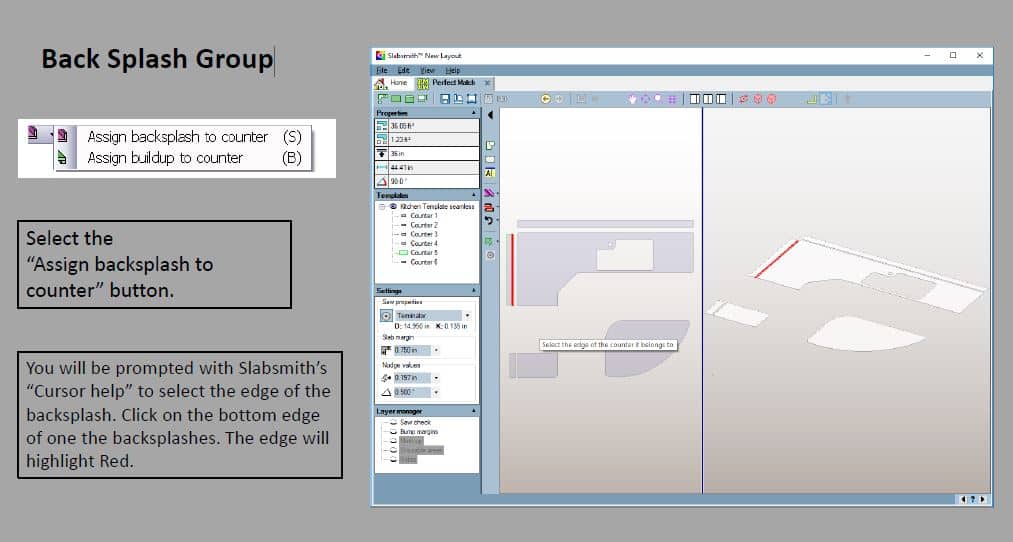Collapse the Kitchen Template seamless tree node
The height and width of the screenshot is (542, 1013).
pyautogui.click(x=381, y=207)
